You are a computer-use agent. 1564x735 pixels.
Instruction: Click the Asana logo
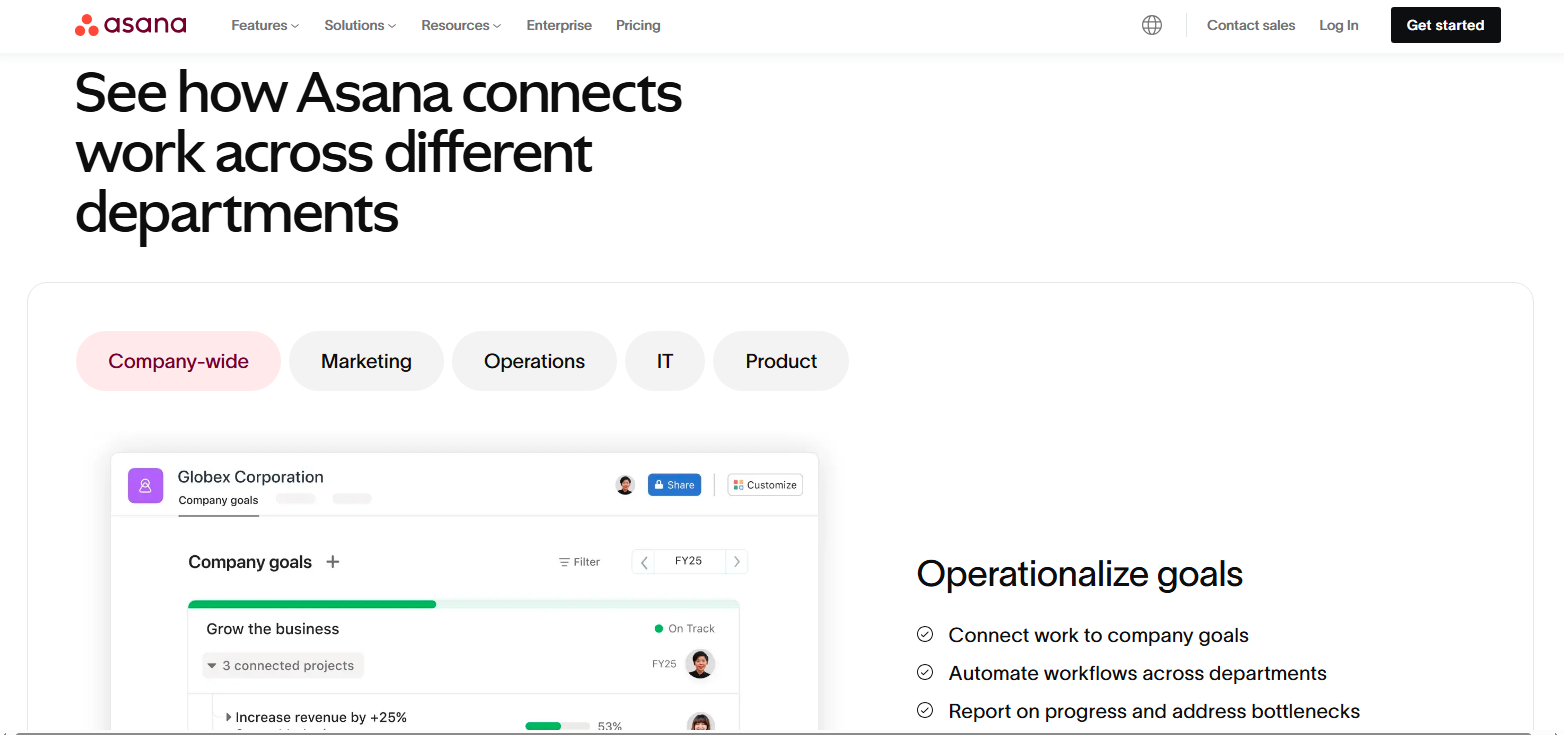pyautogui.click(x=130, y=25)
